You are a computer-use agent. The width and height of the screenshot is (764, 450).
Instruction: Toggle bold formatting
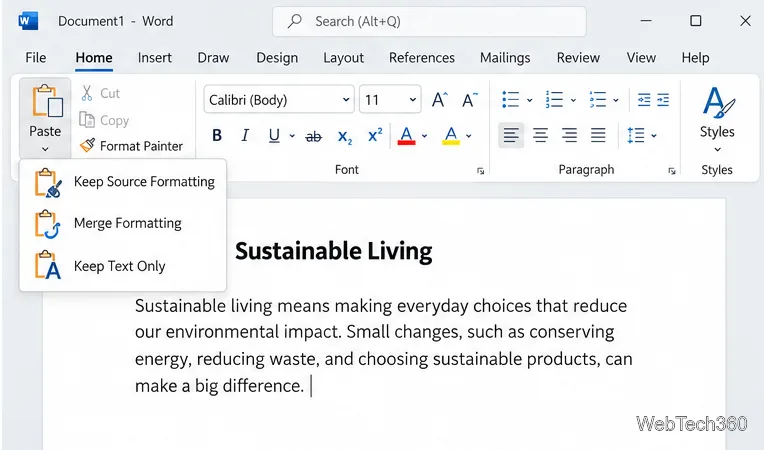point(217,135)
